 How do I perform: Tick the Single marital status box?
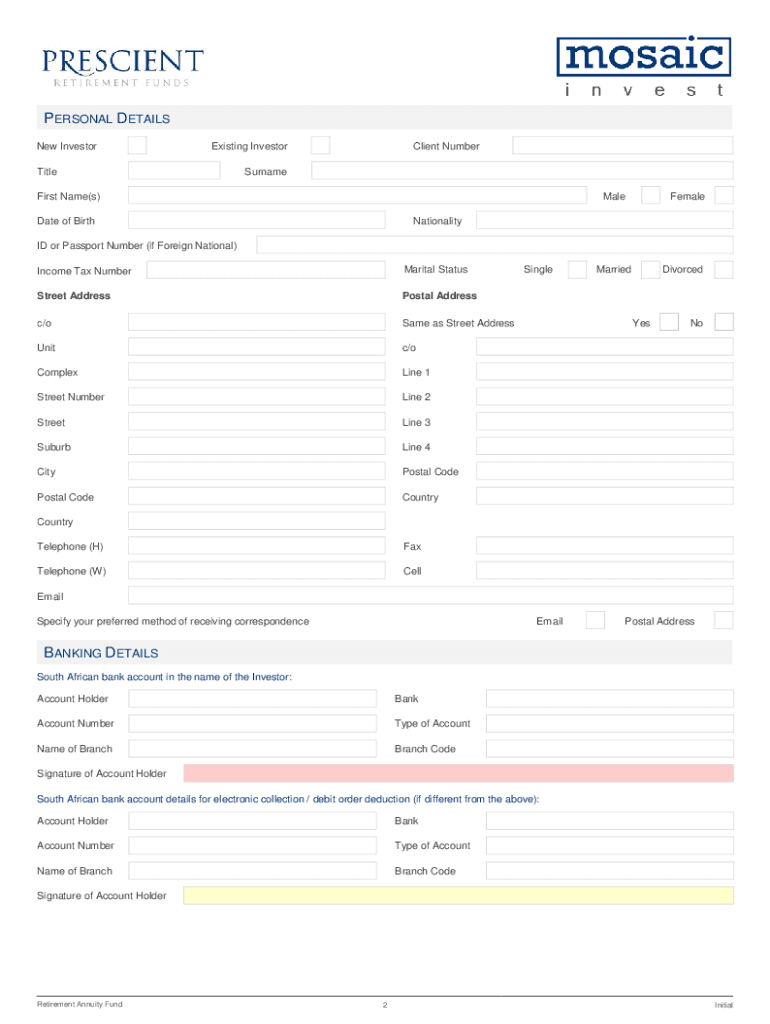577,269
